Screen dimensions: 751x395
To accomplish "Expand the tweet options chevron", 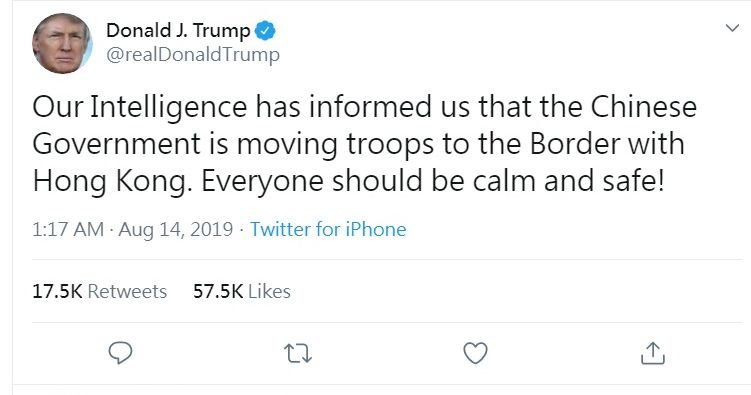I will 732,28.
